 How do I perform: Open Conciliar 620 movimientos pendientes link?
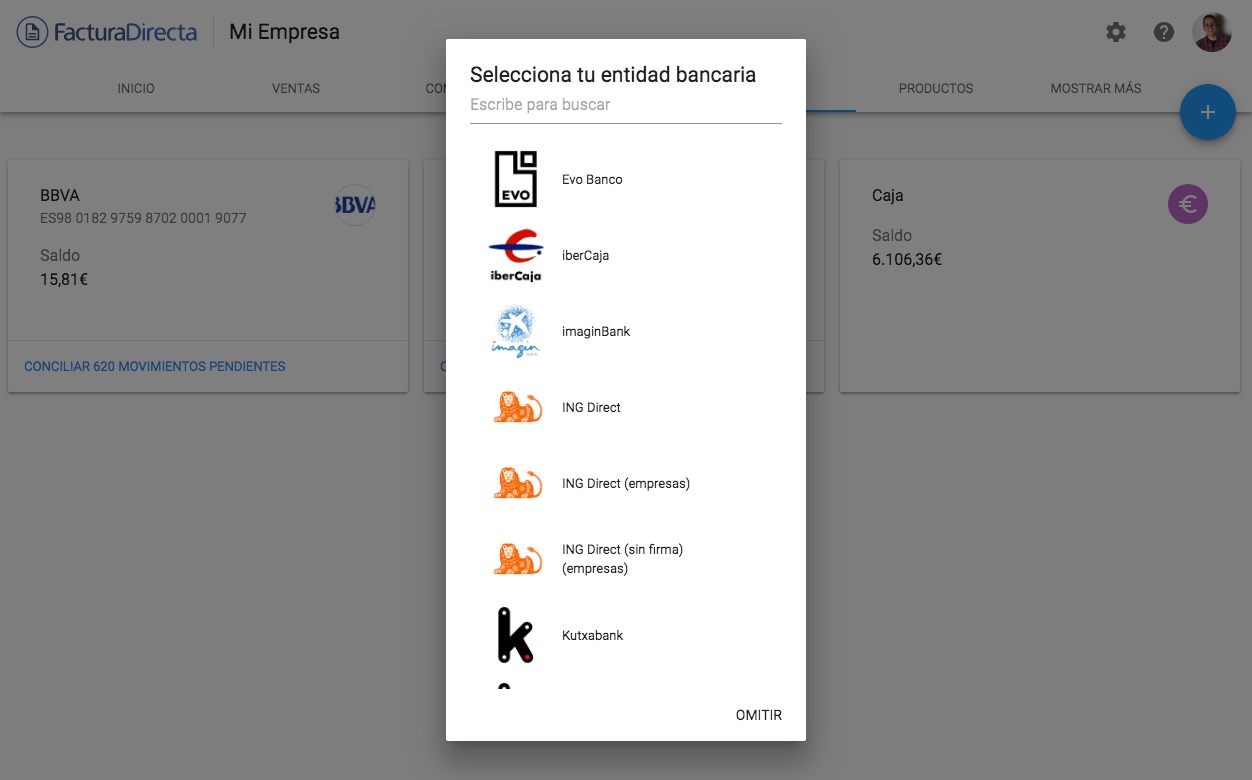[155, 367]
